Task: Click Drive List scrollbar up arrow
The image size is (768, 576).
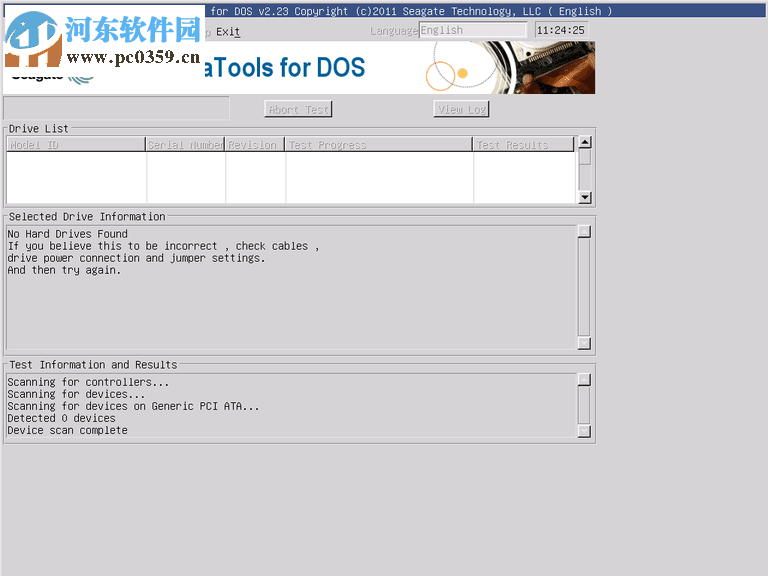Action: click(585, 143)
